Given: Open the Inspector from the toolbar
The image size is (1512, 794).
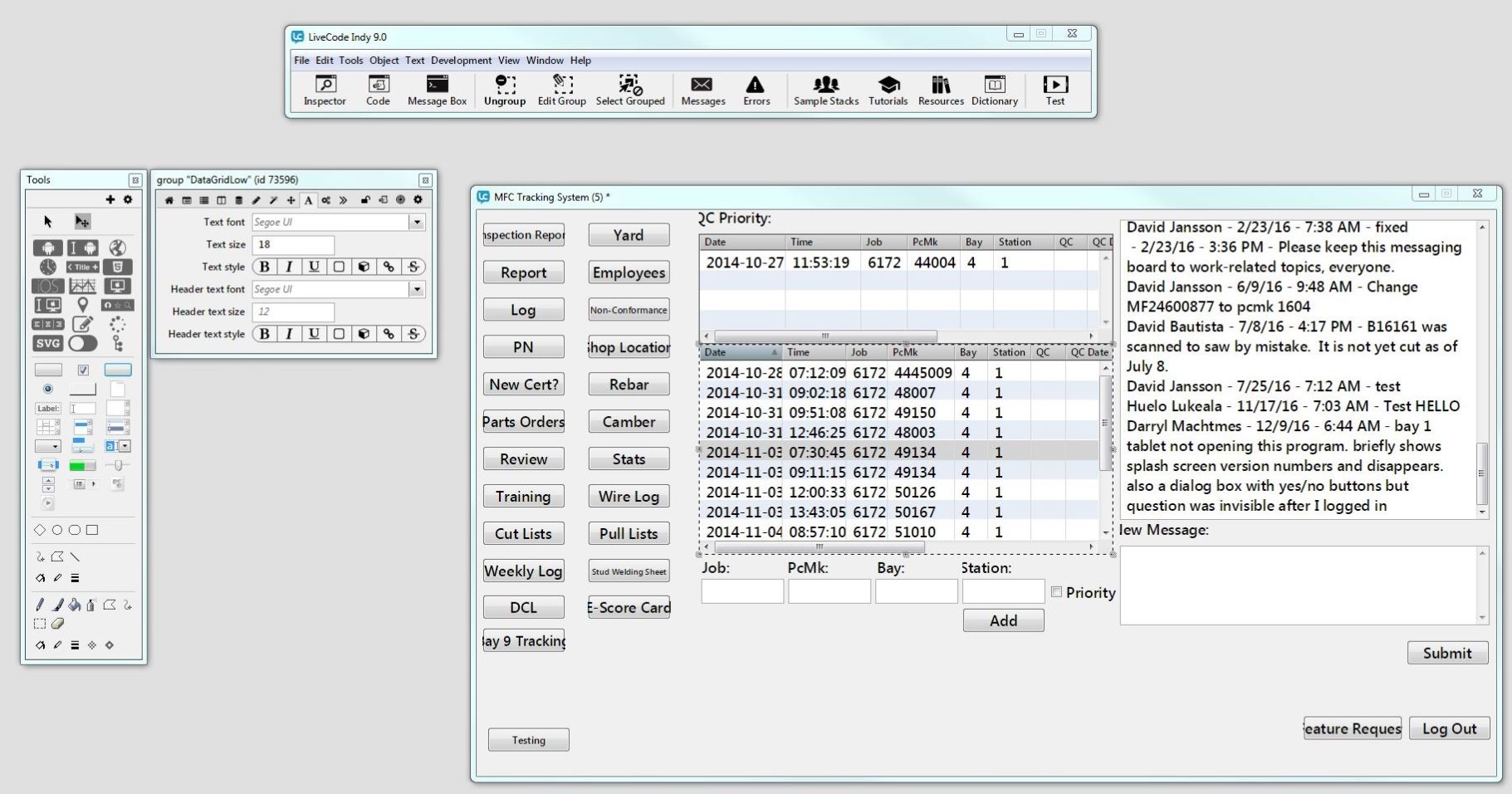Looking at the screenshot, I should pyautogui.click(x=324, y=91).
